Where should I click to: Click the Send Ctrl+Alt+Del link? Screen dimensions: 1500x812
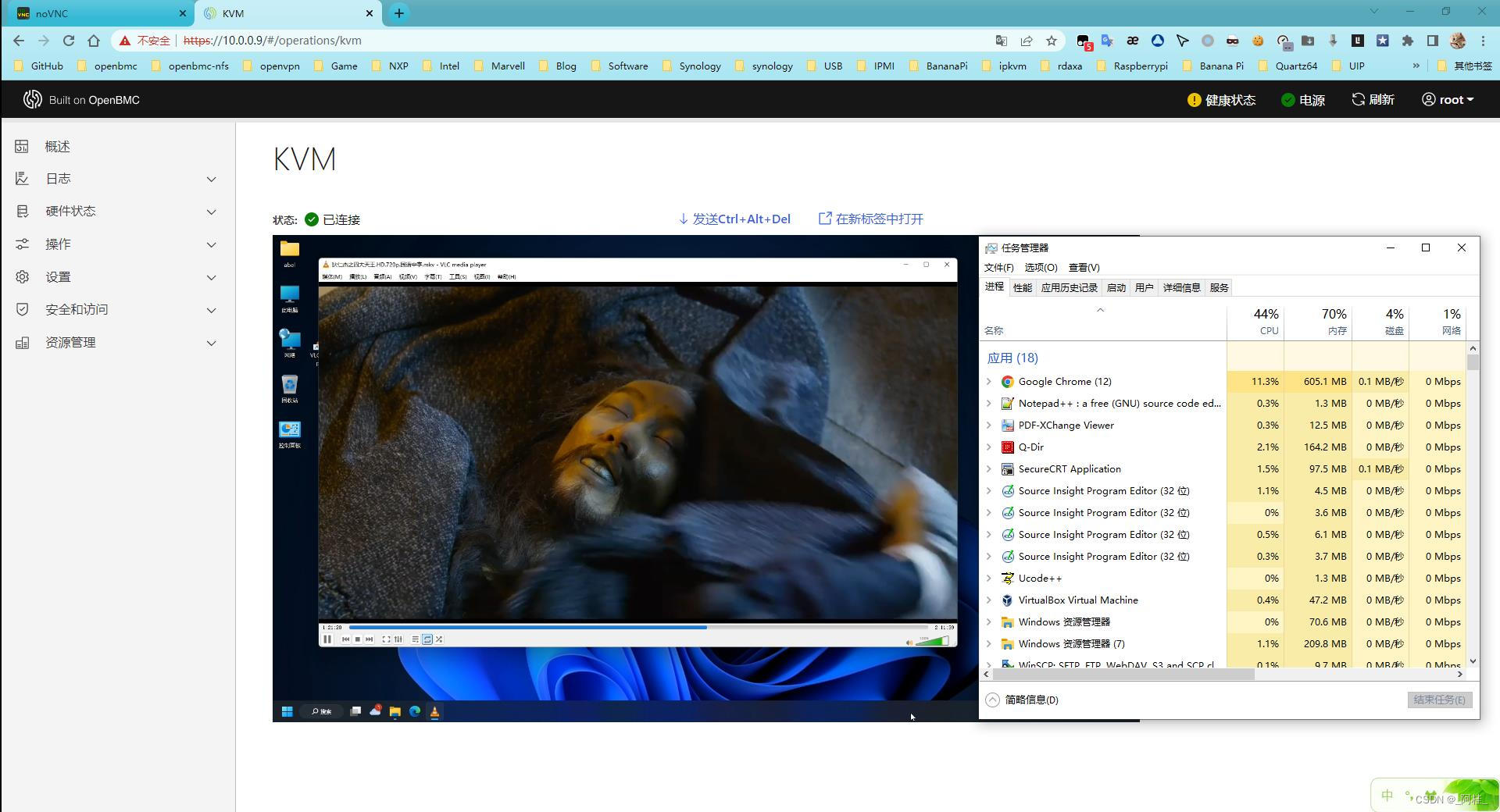pos(734,219)
